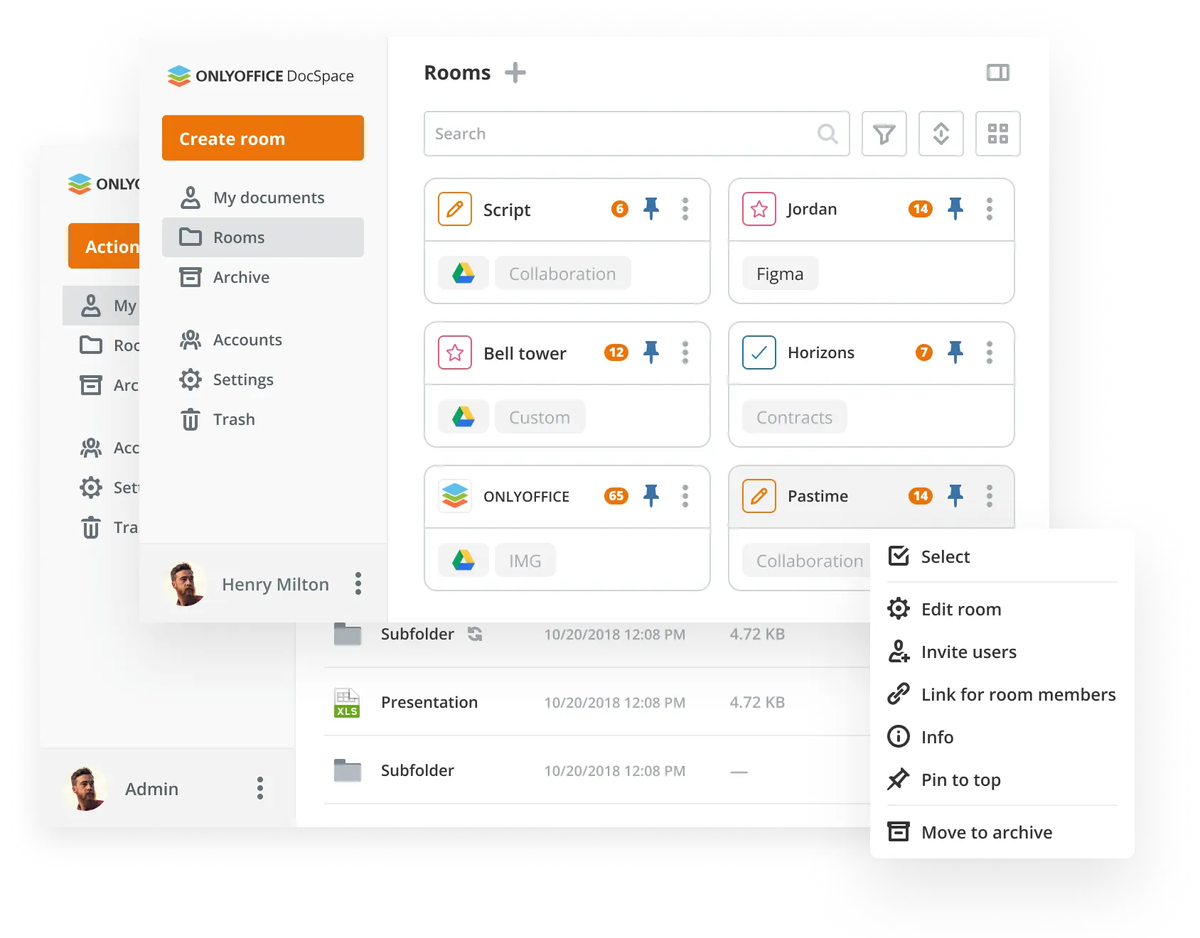Click the Create room button

pos(263,138)
